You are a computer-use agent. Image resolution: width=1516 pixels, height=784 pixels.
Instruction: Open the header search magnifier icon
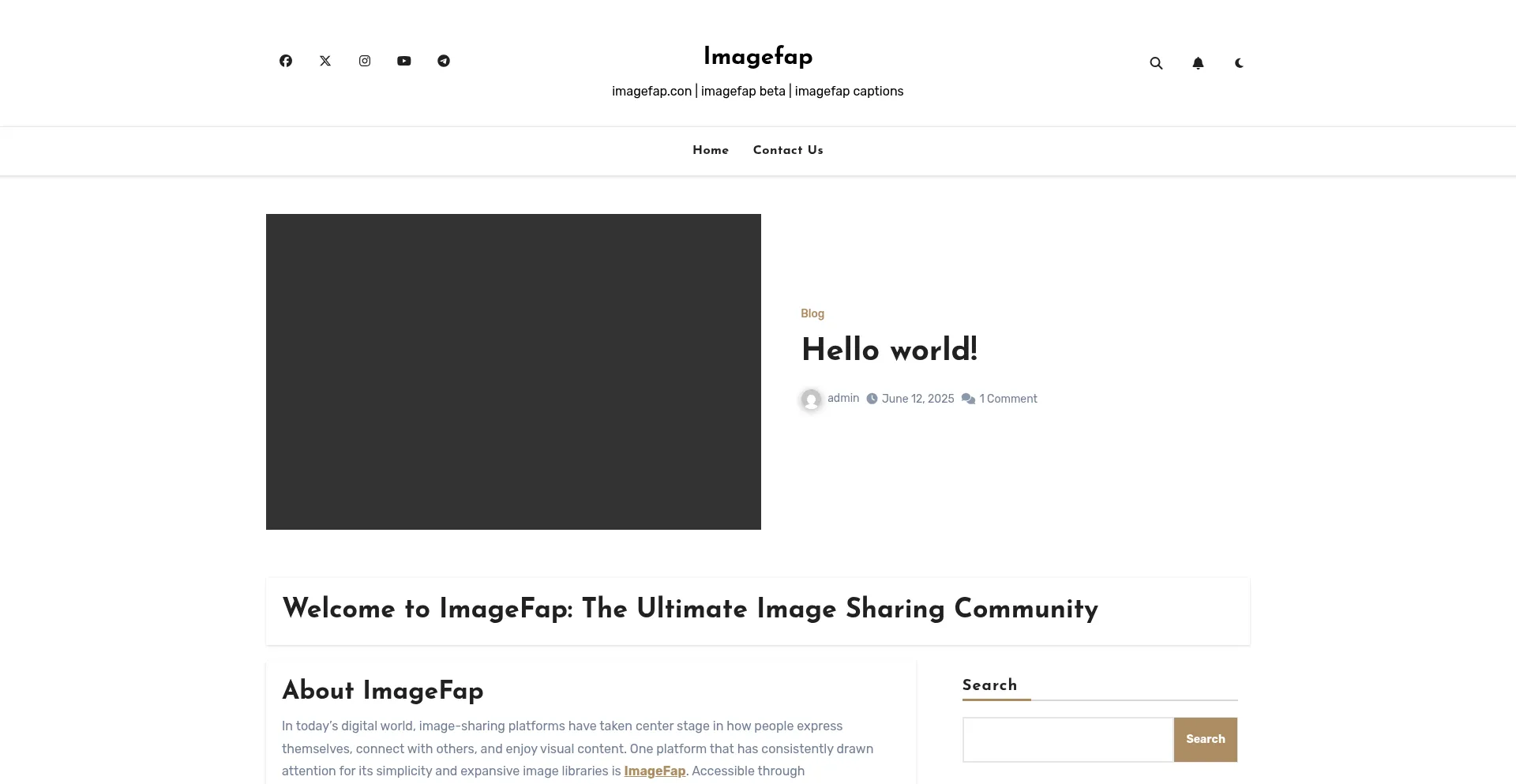(1156, 63)
